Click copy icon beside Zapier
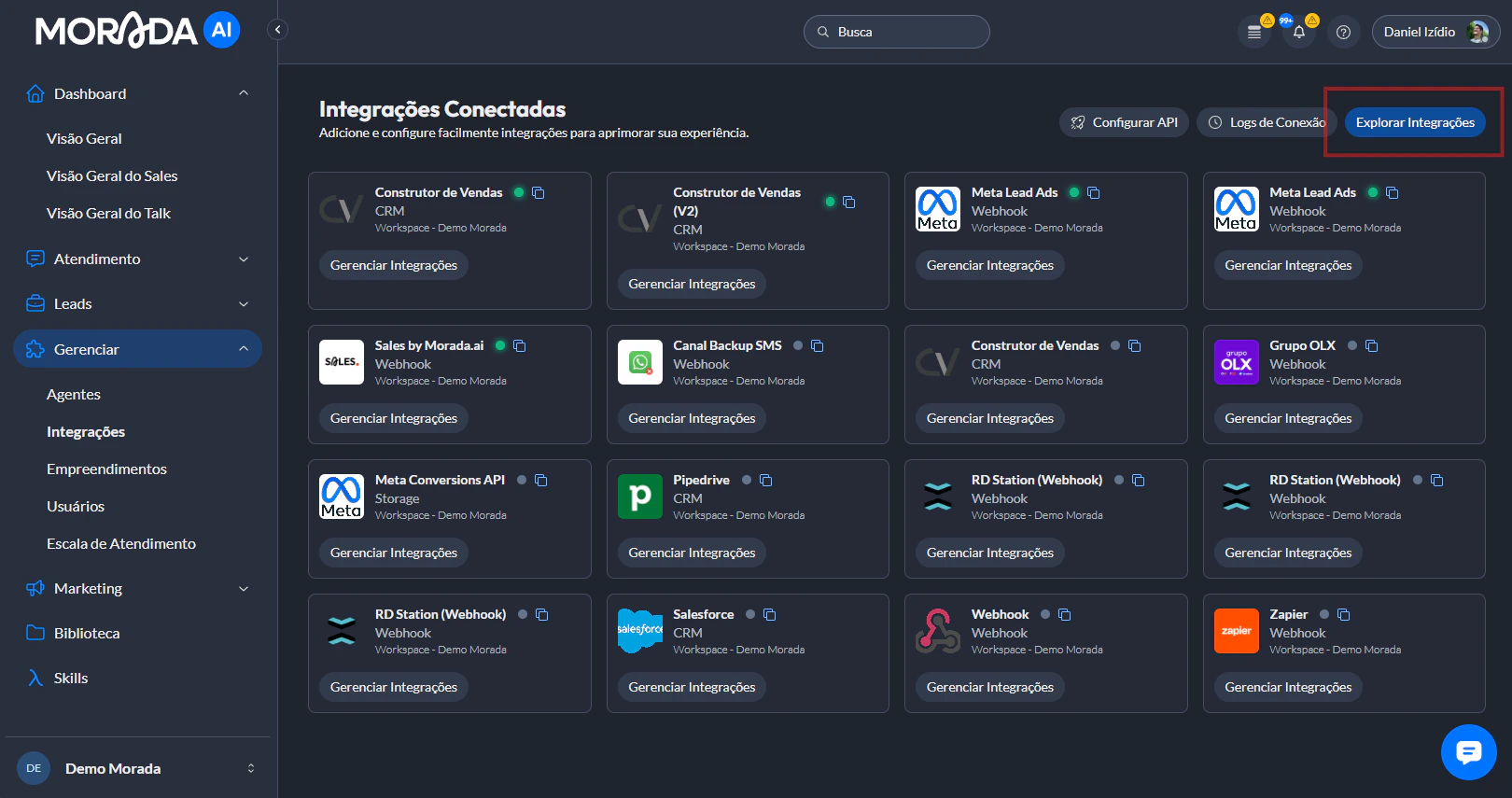Viewport: 1512px width, 798px height. click(1344, 614)
